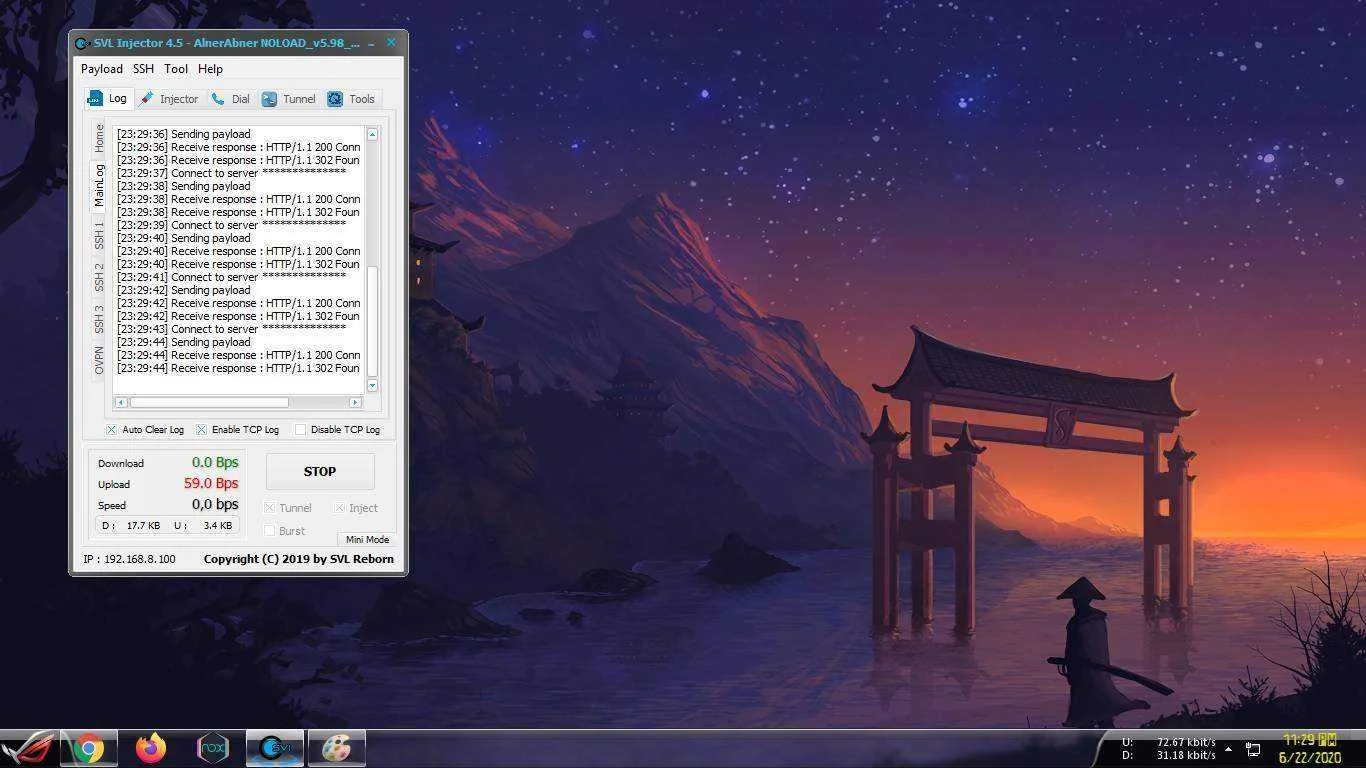This screenshot has height=768, width=1366.
Task: Click the STOP button
Action: coord(320,471)
